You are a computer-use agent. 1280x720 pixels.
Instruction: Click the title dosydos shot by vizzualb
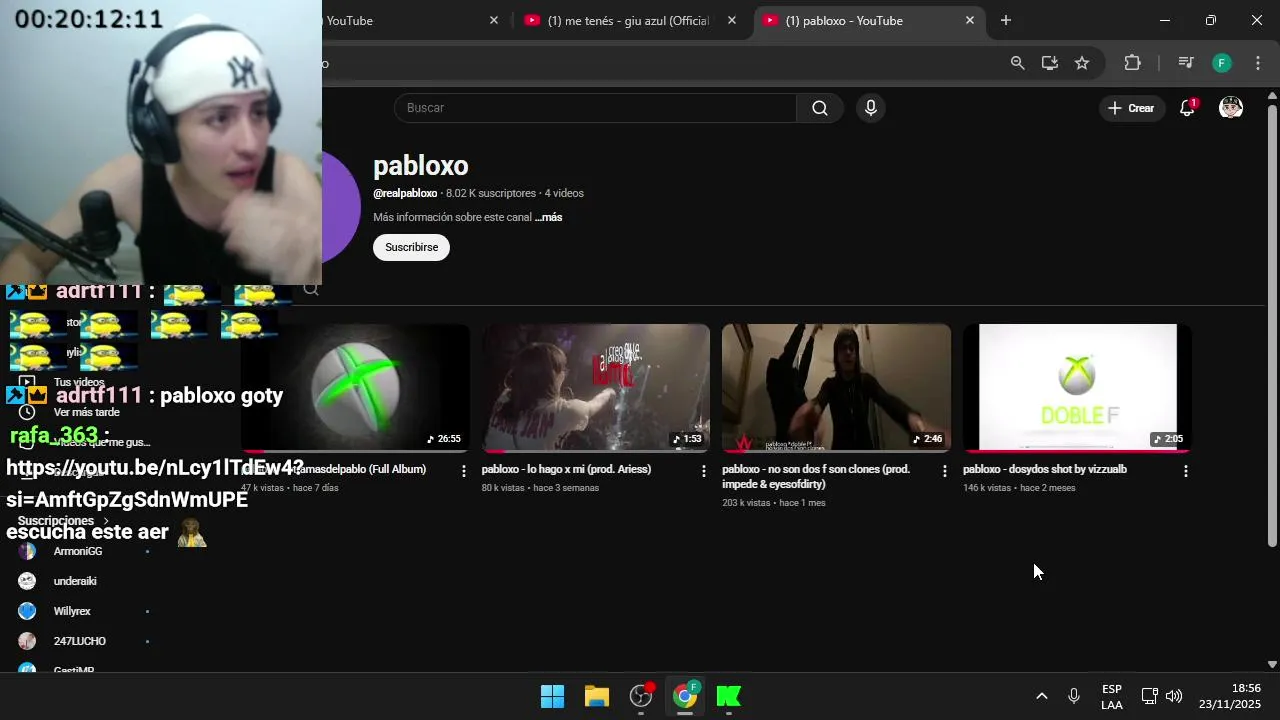[1045, 469]
